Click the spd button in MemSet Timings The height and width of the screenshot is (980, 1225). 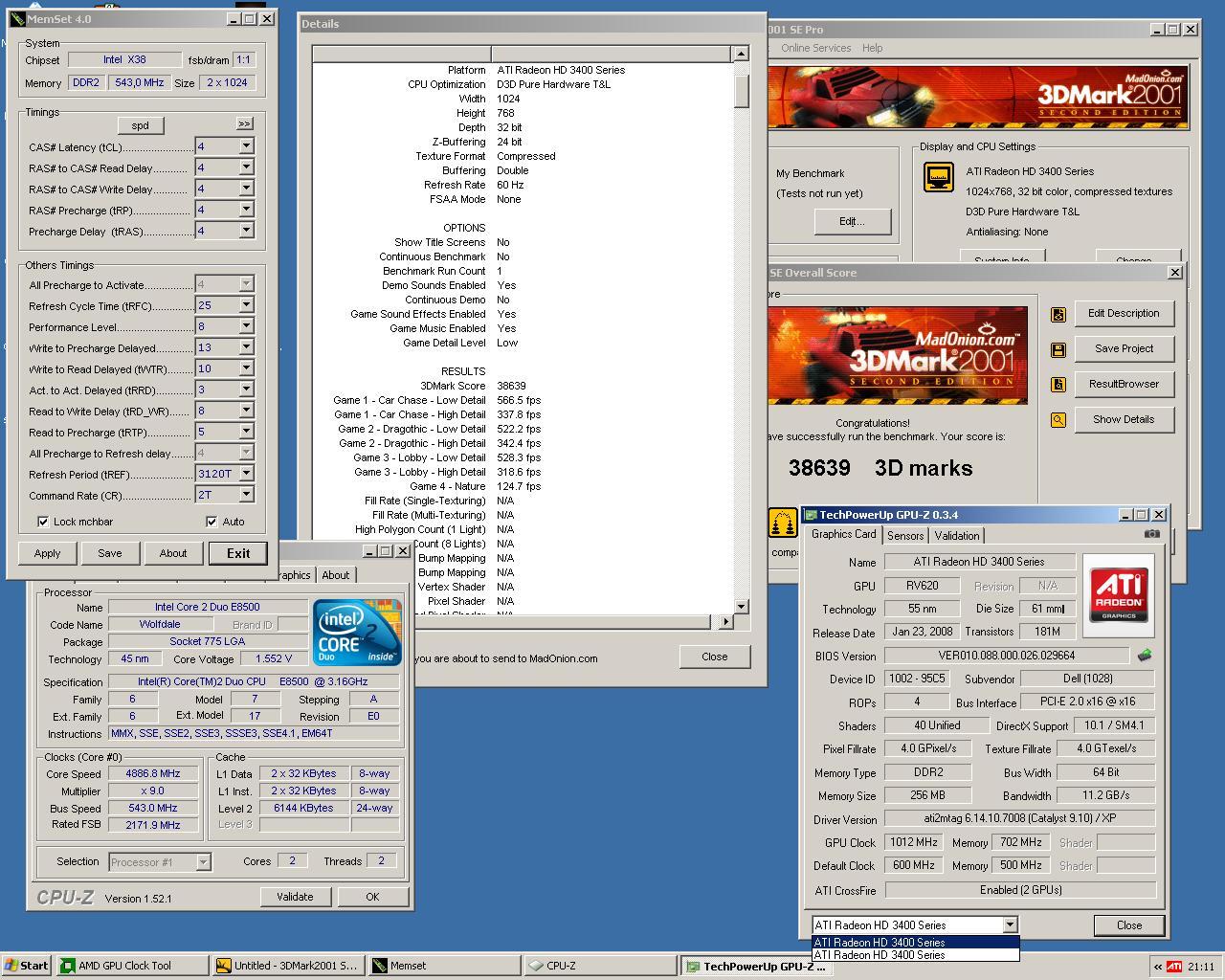(x=141, y=125)
